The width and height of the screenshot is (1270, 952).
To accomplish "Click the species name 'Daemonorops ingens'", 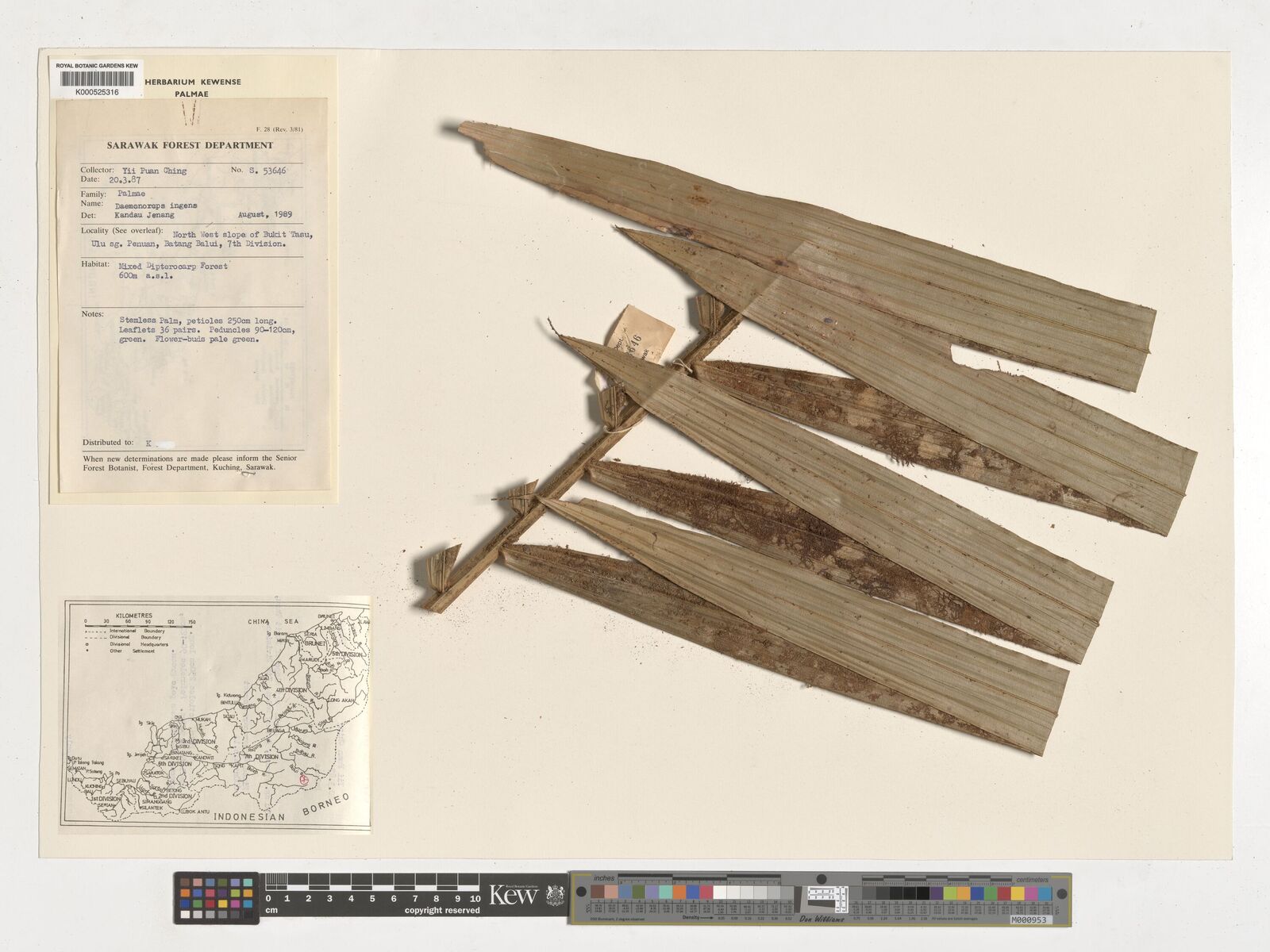I will click(x=156, y=205).
